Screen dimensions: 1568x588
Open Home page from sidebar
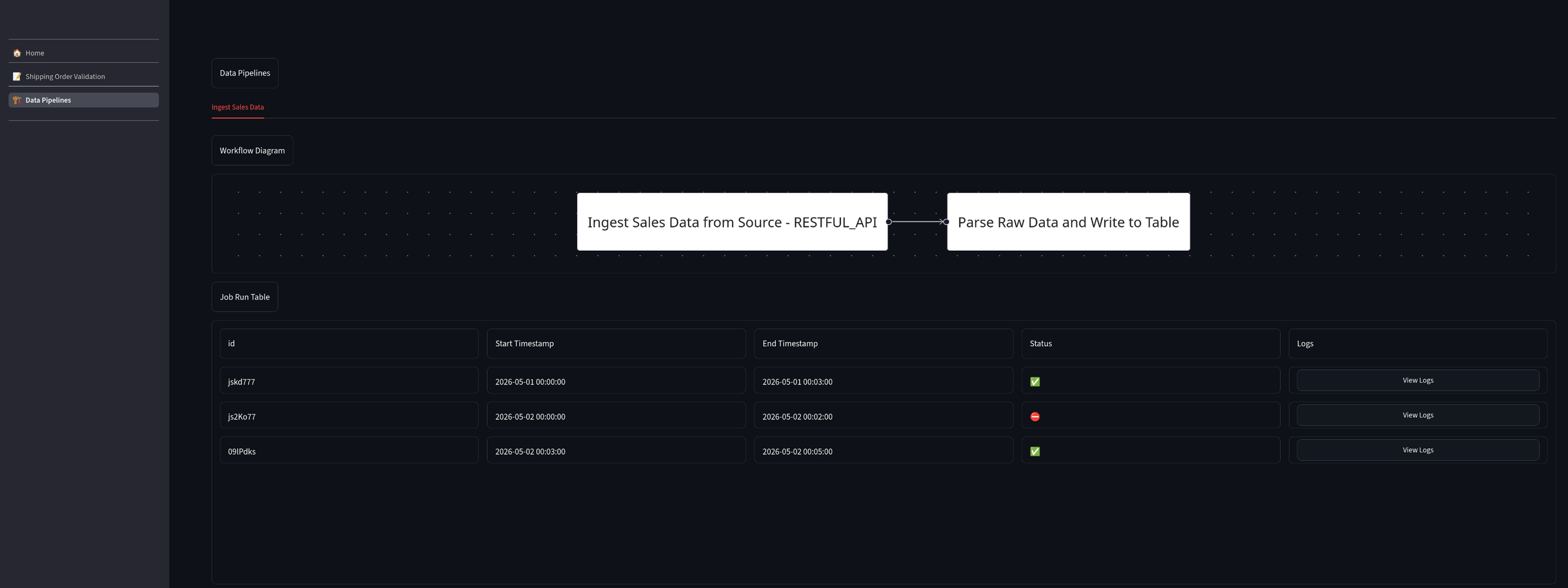point(83,53)
